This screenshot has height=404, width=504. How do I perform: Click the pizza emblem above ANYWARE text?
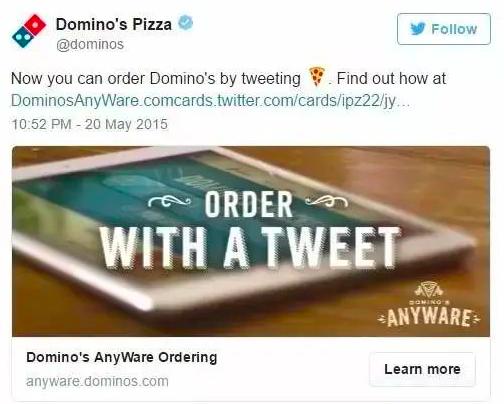429,289
